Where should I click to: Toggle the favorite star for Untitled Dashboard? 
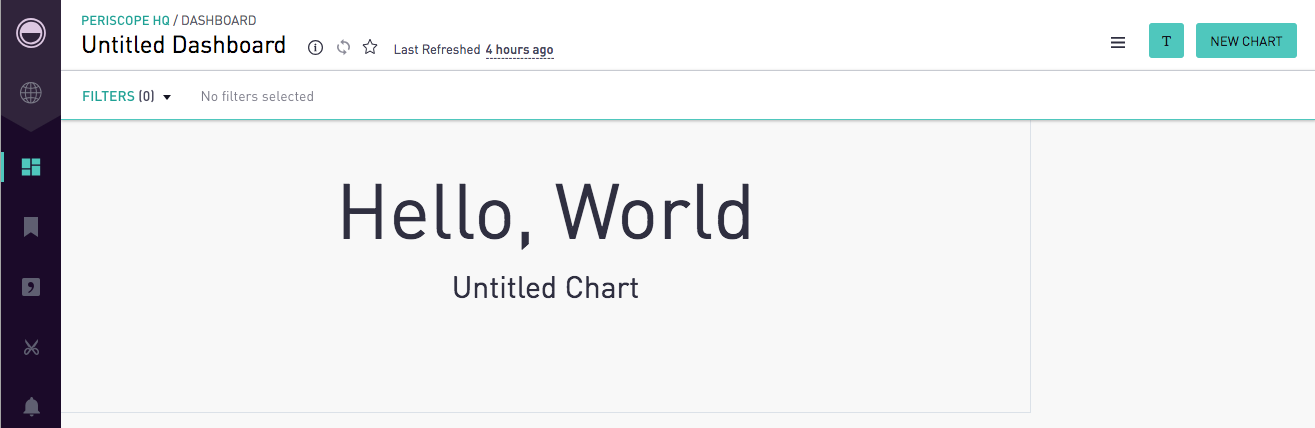click(370, 47)
